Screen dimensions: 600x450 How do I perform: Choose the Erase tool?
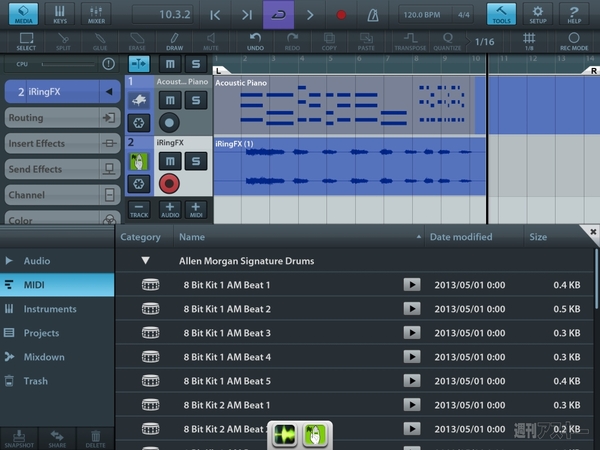pos(137,41)
